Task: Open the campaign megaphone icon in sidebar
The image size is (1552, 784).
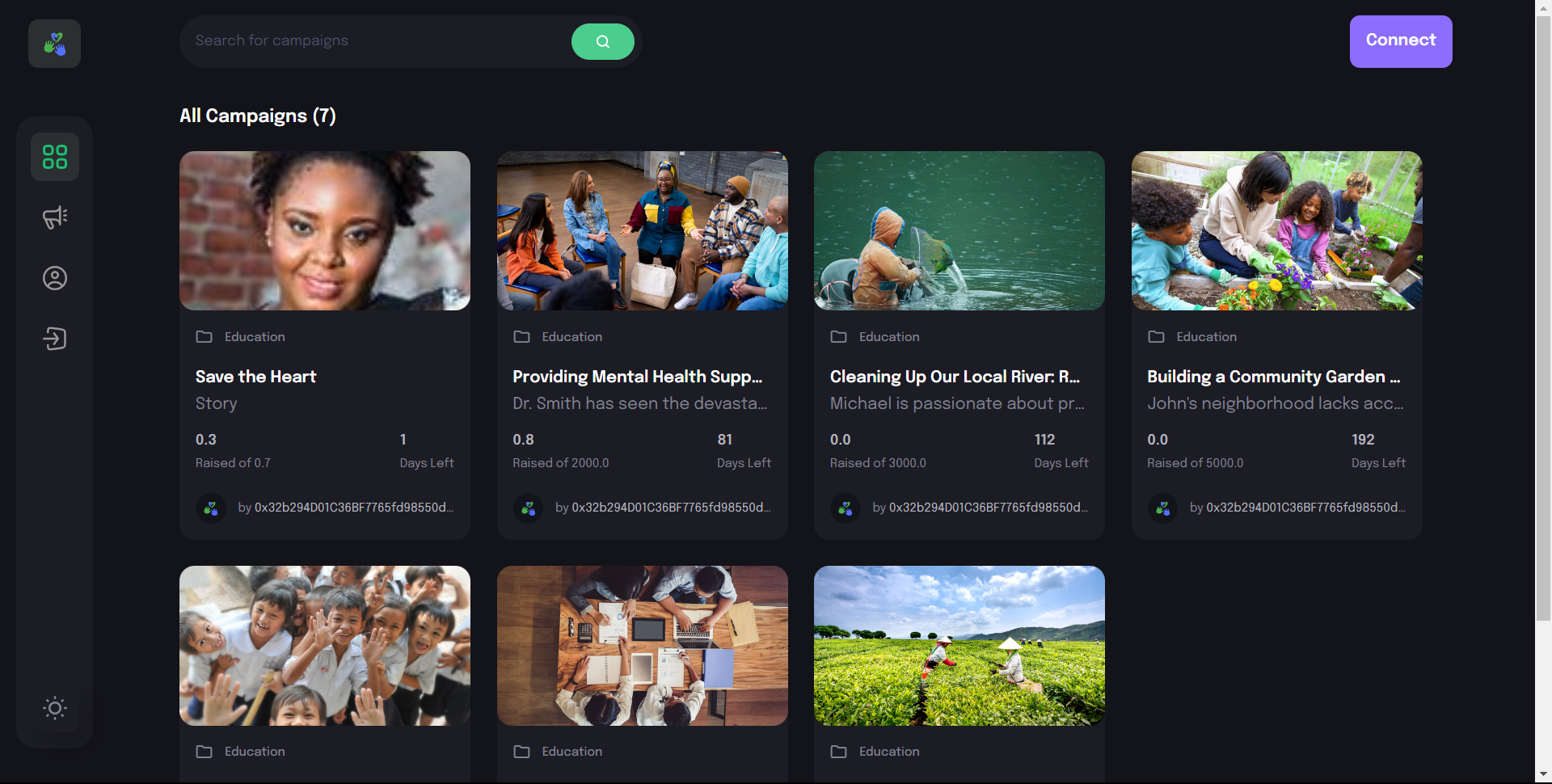Action: coord(55,217)
